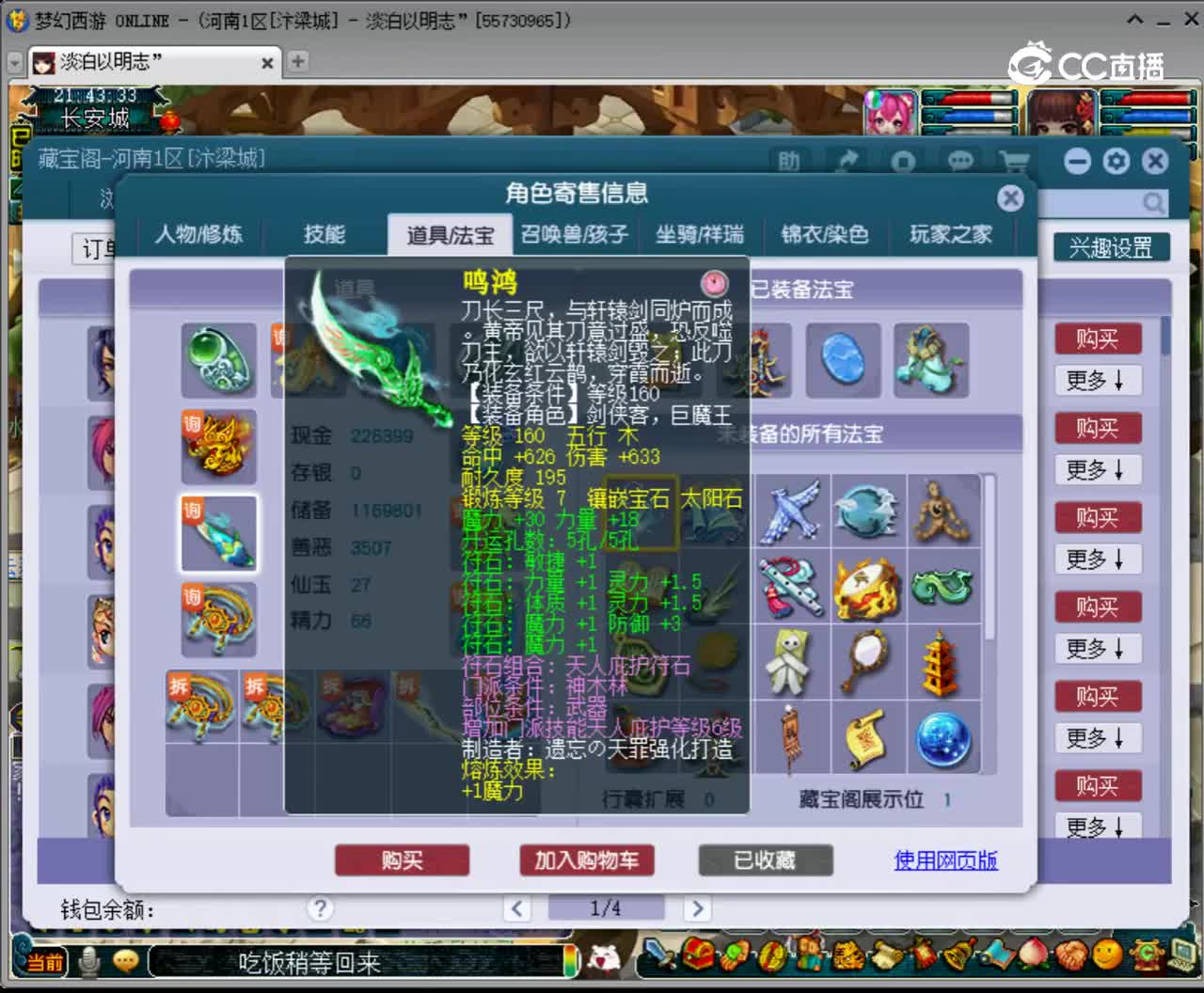Click the question mark help icon near 钱包余额
The width and height of the screenshot is (1204, 993).
point(320,908)
